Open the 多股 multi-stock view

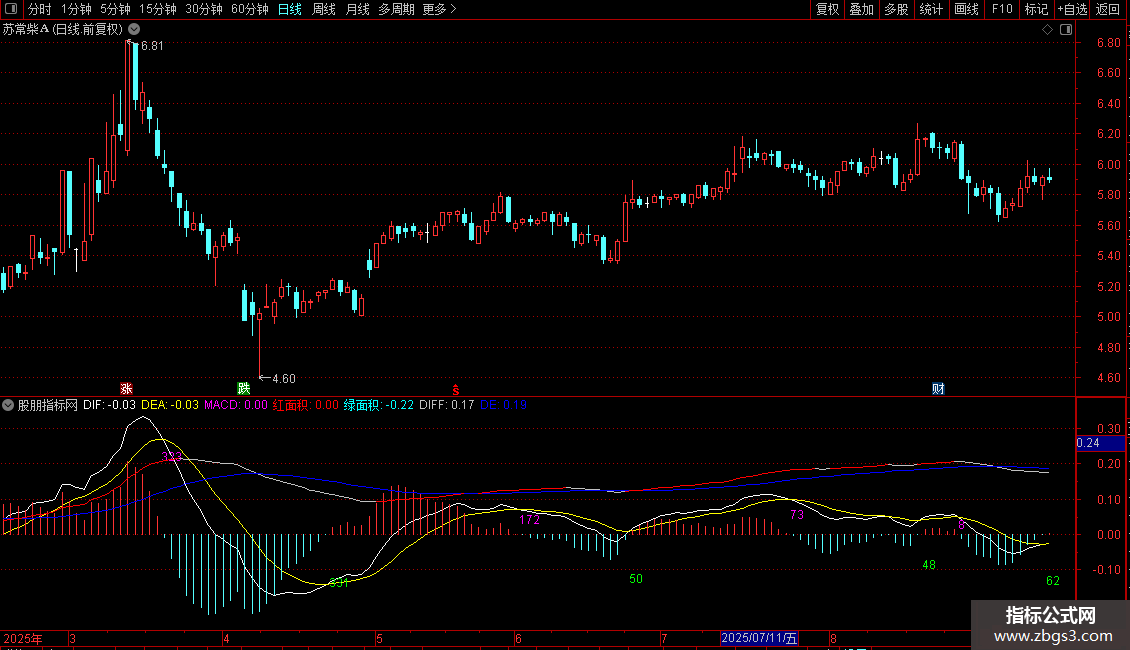[x=896, y=9]
